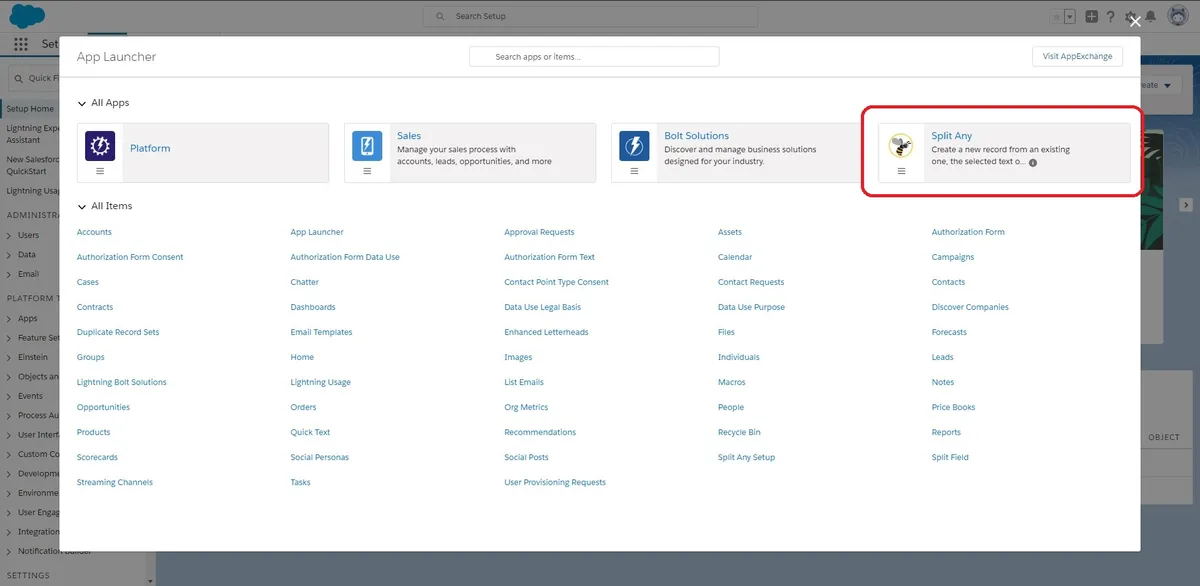Image resolution: width=1200 pixels, height=586 pixels.
Task: Click the handle icon under Split Any
Action: point(901,171)
